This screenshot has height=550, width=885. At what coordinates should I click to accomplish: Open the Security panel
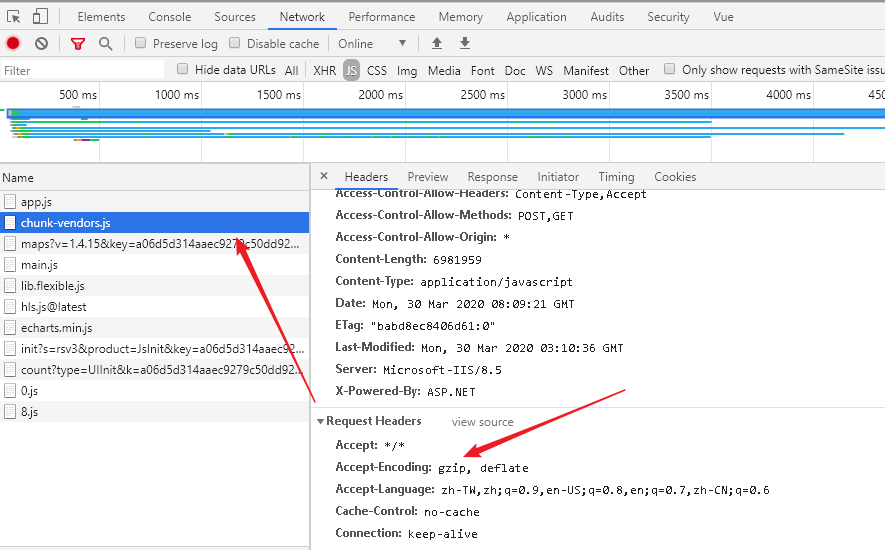pos(668,17)
